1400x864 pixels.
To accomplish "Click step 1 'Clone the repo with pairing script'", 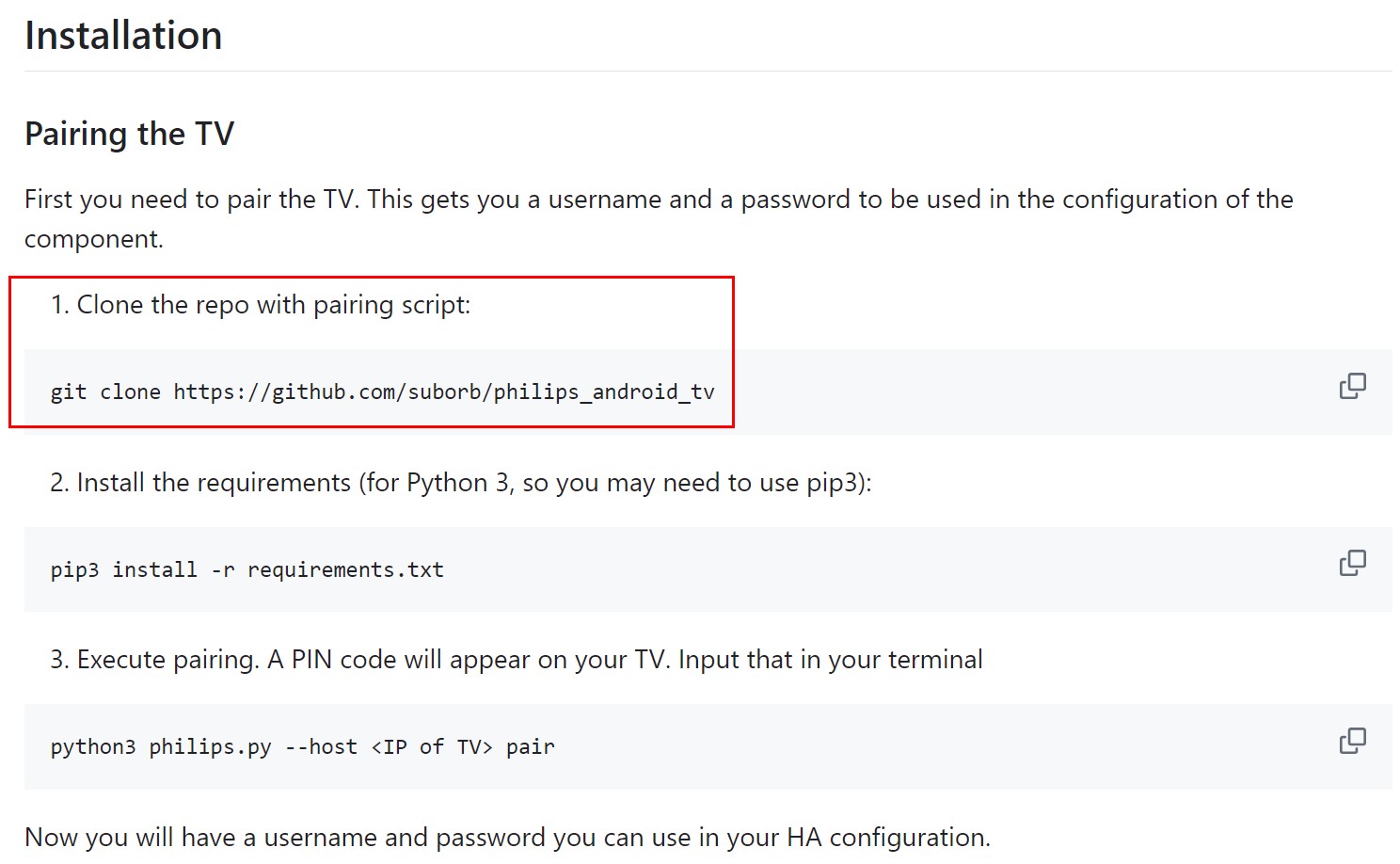I will coord(273,305).
